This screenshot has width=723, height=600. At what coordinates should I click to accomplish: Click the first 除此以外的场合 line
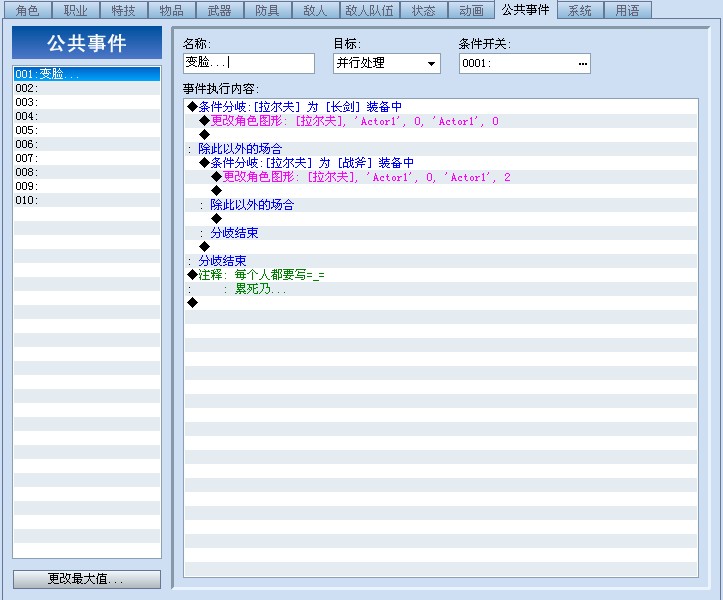click(441, 149)
